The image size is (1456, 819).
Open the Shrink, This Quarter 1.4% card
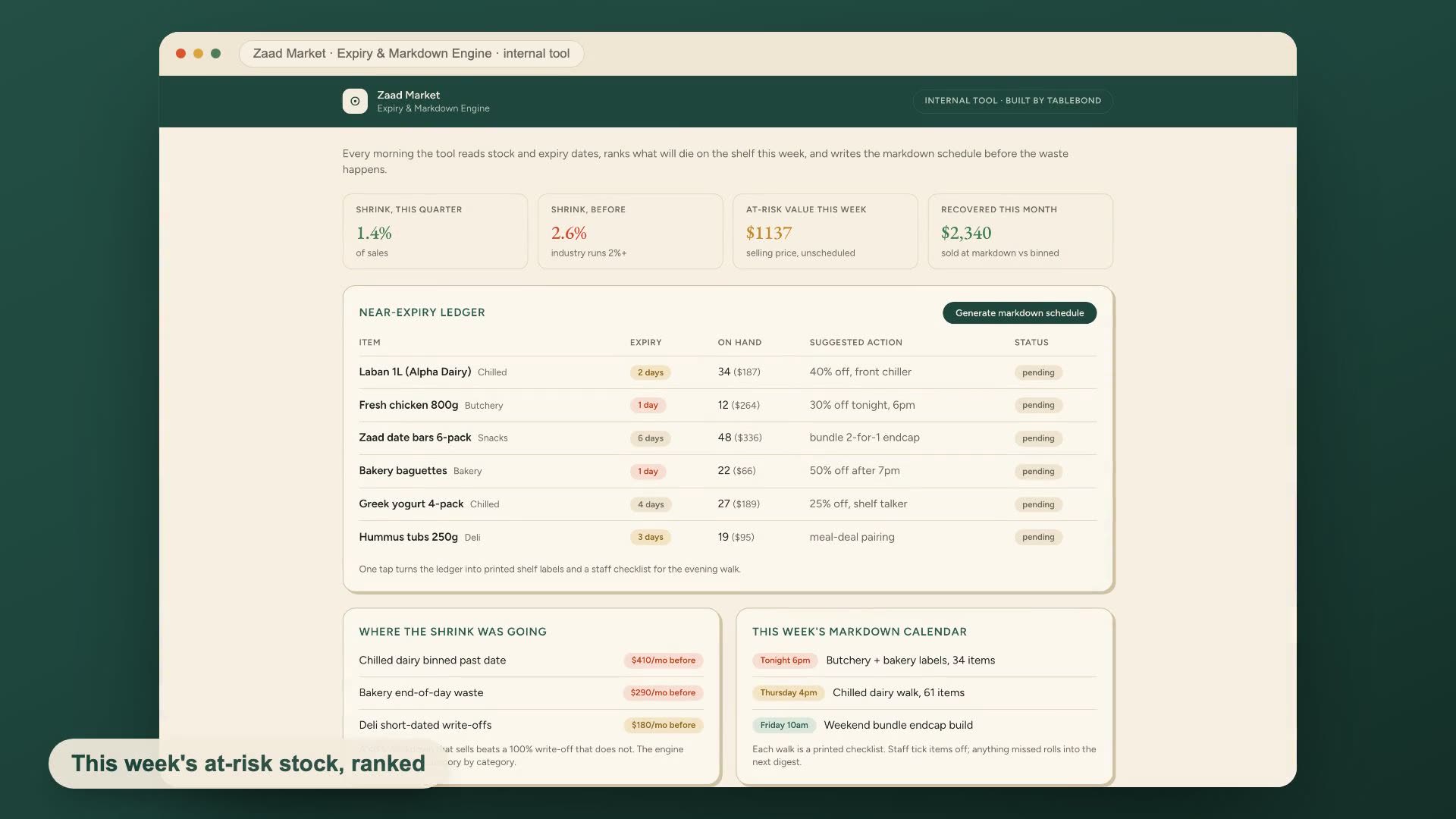tap(435, 231)
